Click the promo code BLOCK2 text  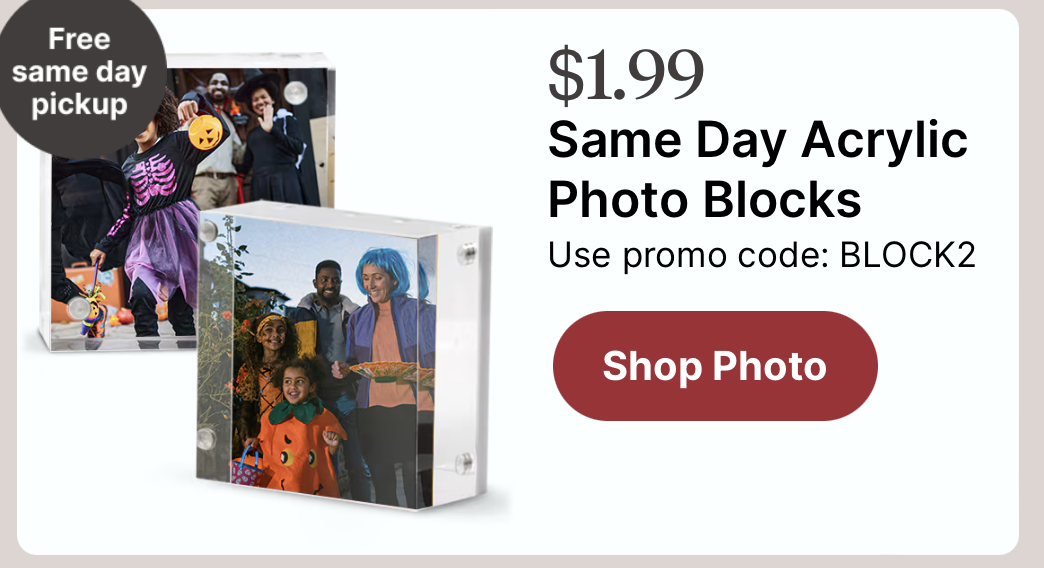[762, 254]
